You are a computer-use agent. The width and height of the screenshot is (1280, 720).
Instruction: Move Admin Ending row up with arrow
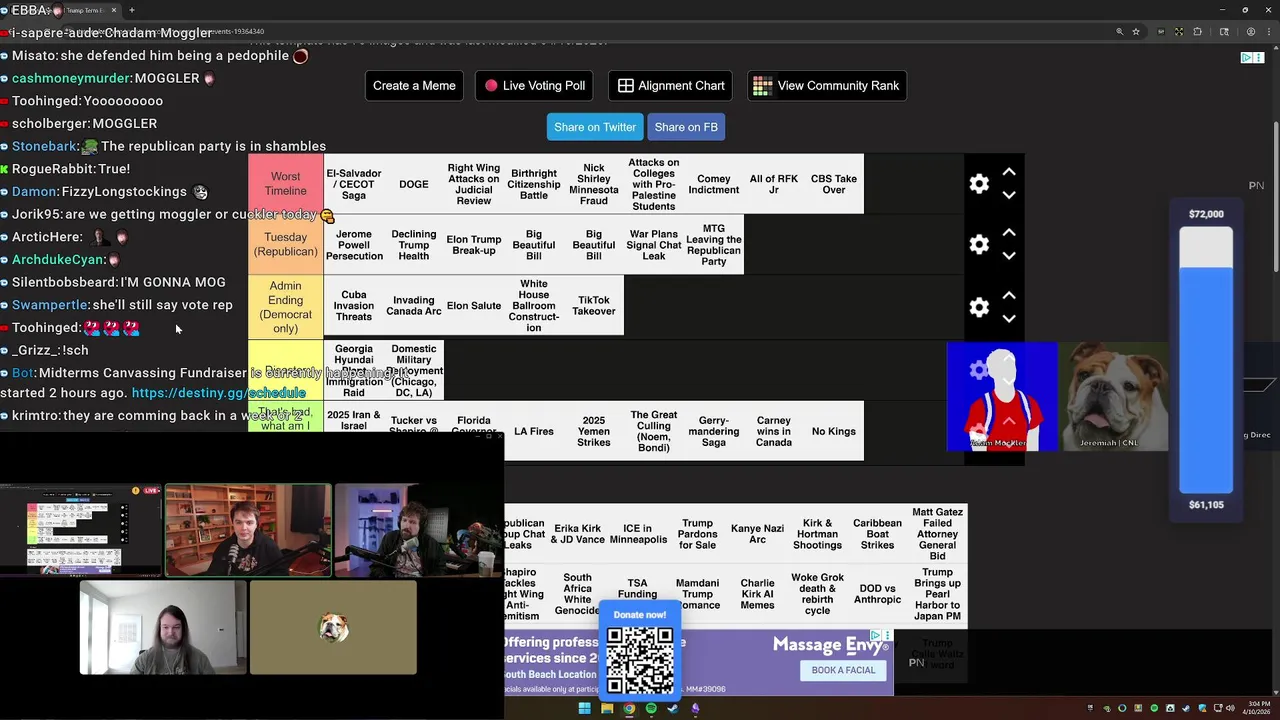point(1009,295)
